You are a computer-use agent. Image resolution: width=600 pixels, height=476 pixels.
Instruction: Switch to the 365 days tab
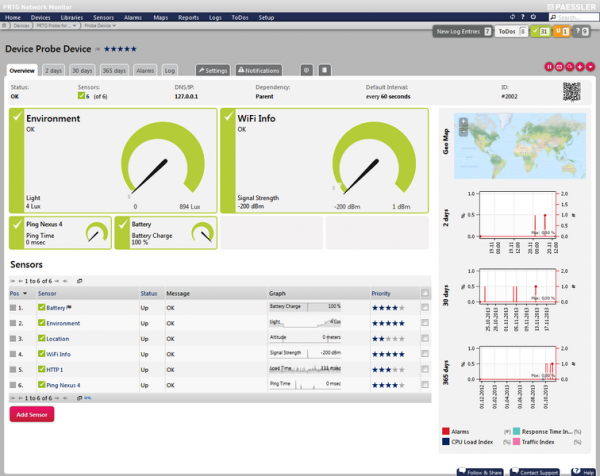[114, 71]
